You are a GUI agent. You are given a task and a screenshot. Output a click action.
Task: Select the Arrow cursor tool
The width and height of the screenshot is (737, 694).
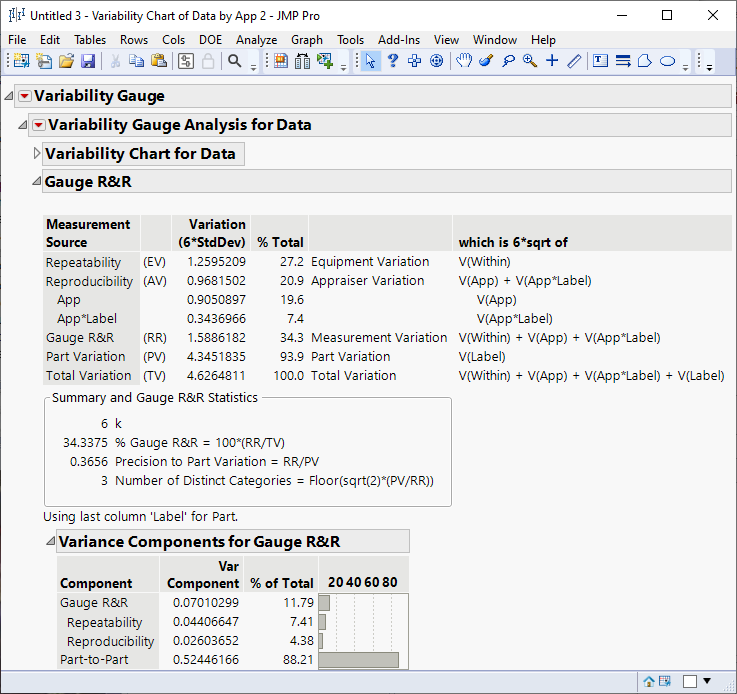point(370,61)
